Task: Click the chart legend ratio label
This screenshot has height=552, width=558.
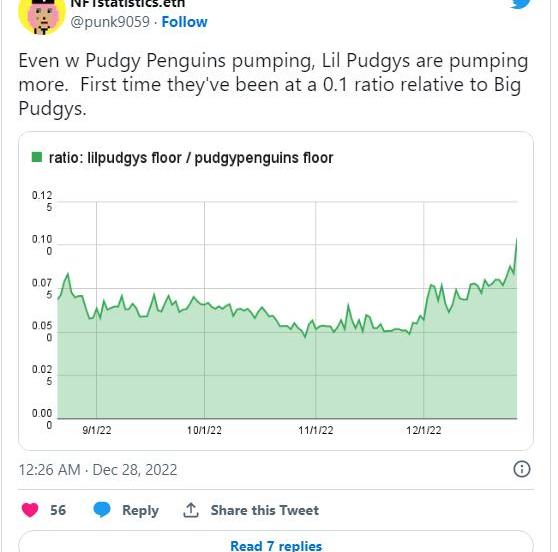Action: [x=191, y=158]
